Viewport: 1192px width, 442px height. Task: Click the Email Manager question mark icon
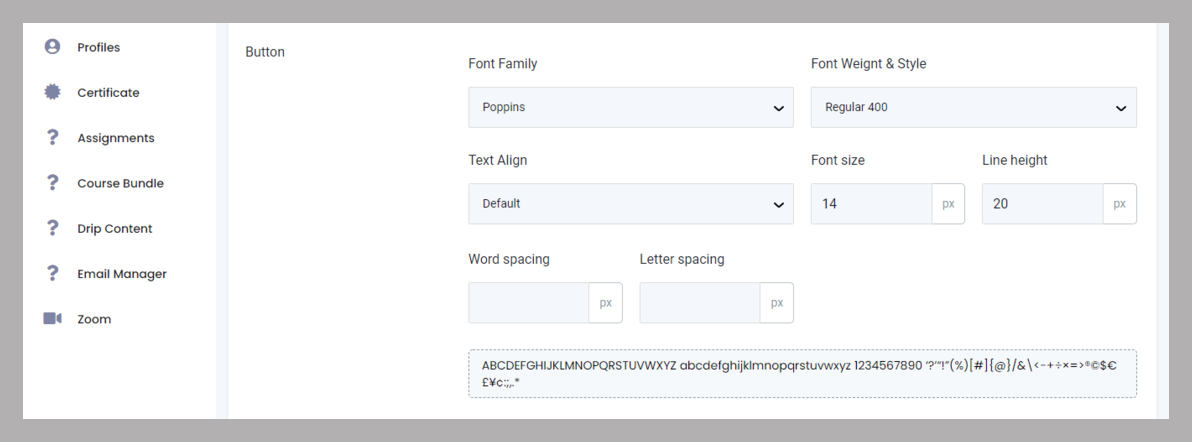pos(53,273)
